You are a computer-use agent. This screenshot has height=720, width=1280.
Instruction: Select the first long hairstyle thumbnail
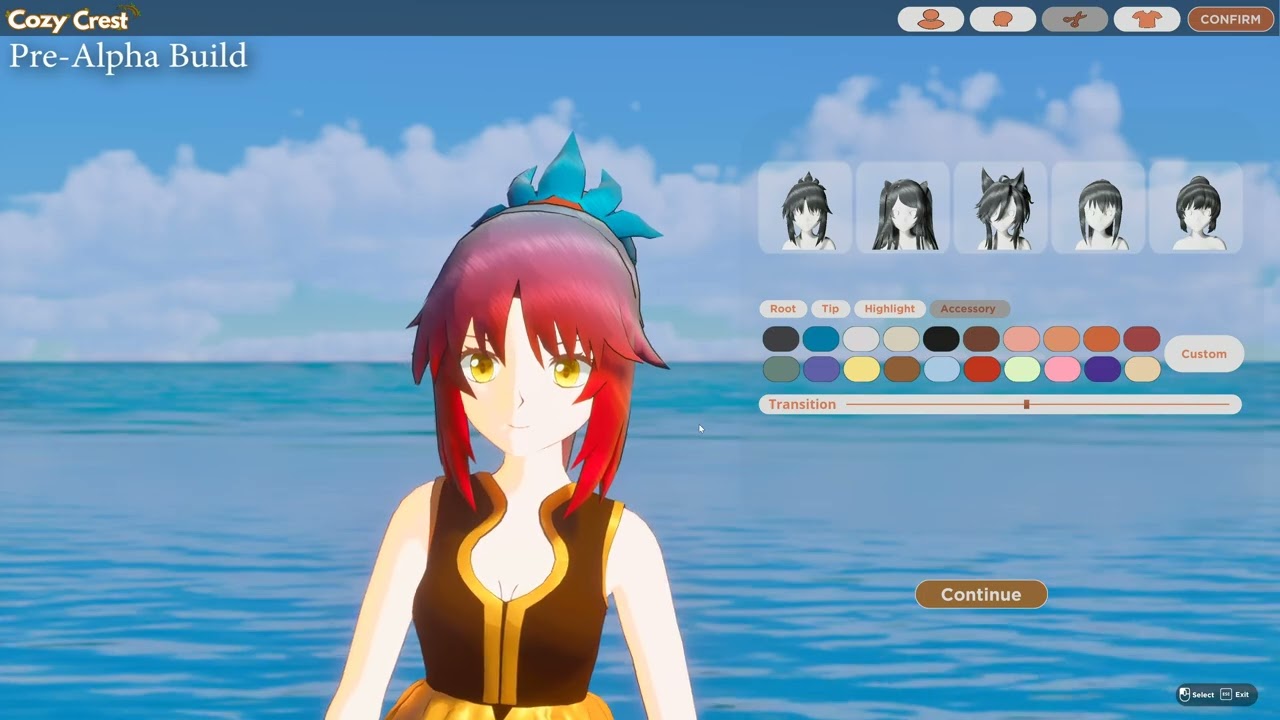(x=901, y=207)
